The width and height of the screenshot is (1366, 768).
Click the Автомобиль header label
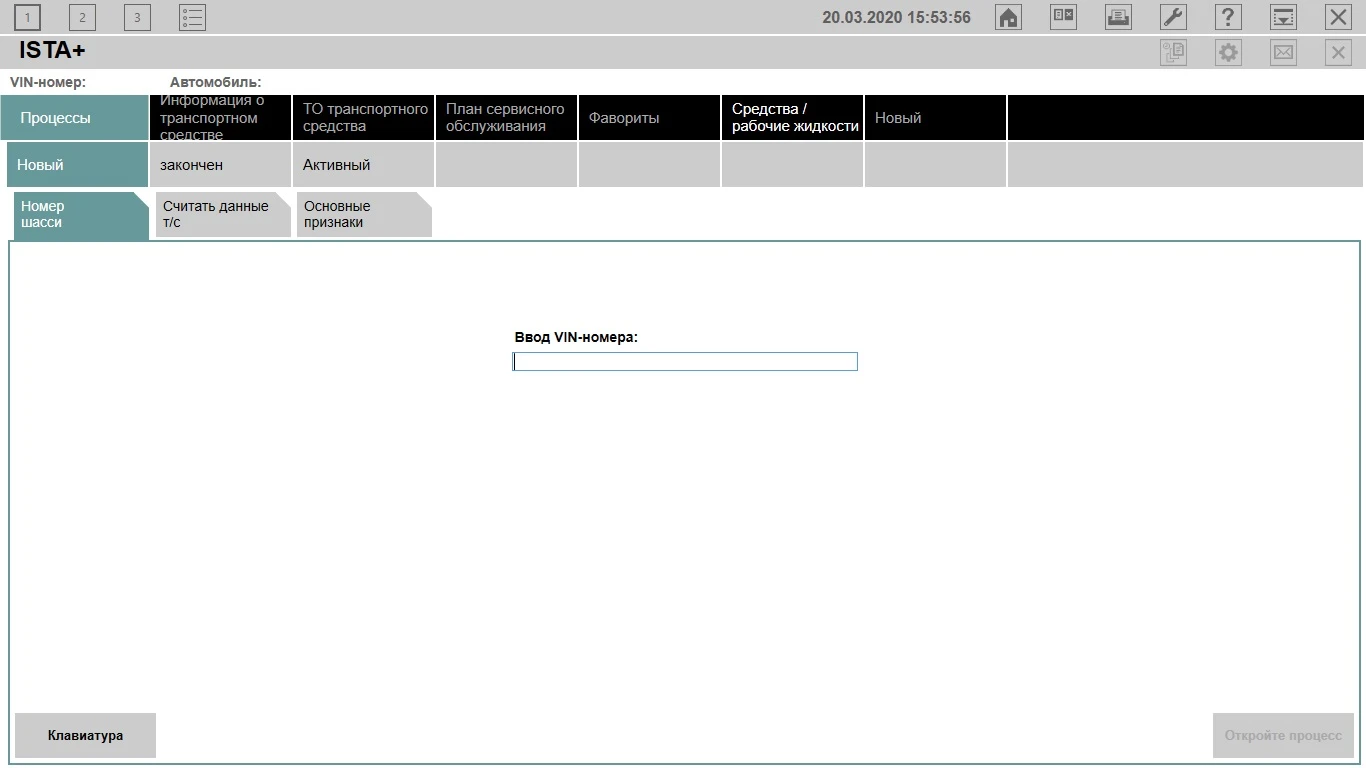coord(216,82)
